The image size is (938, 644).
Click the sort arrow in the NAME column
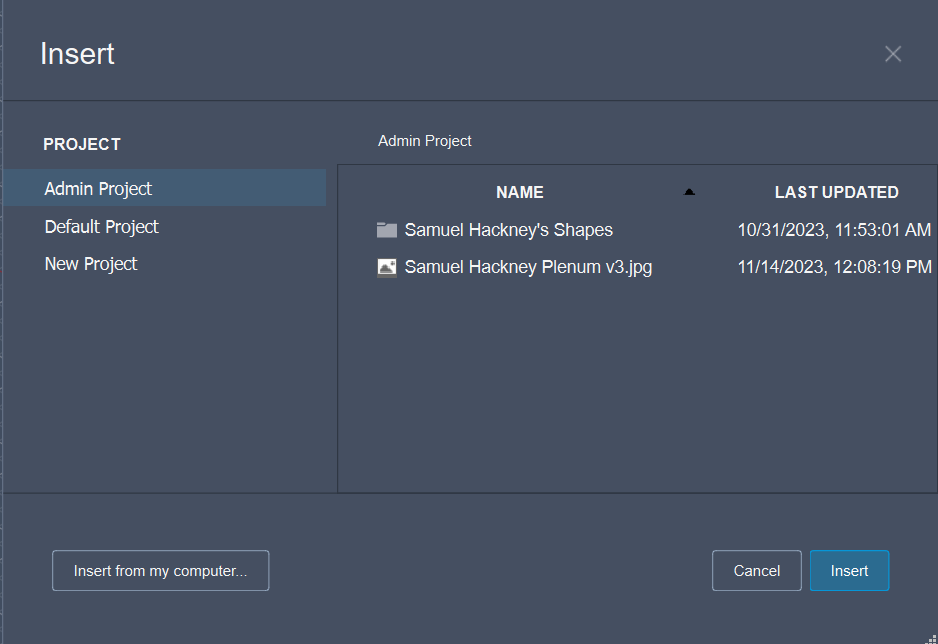tap(689, 192)
